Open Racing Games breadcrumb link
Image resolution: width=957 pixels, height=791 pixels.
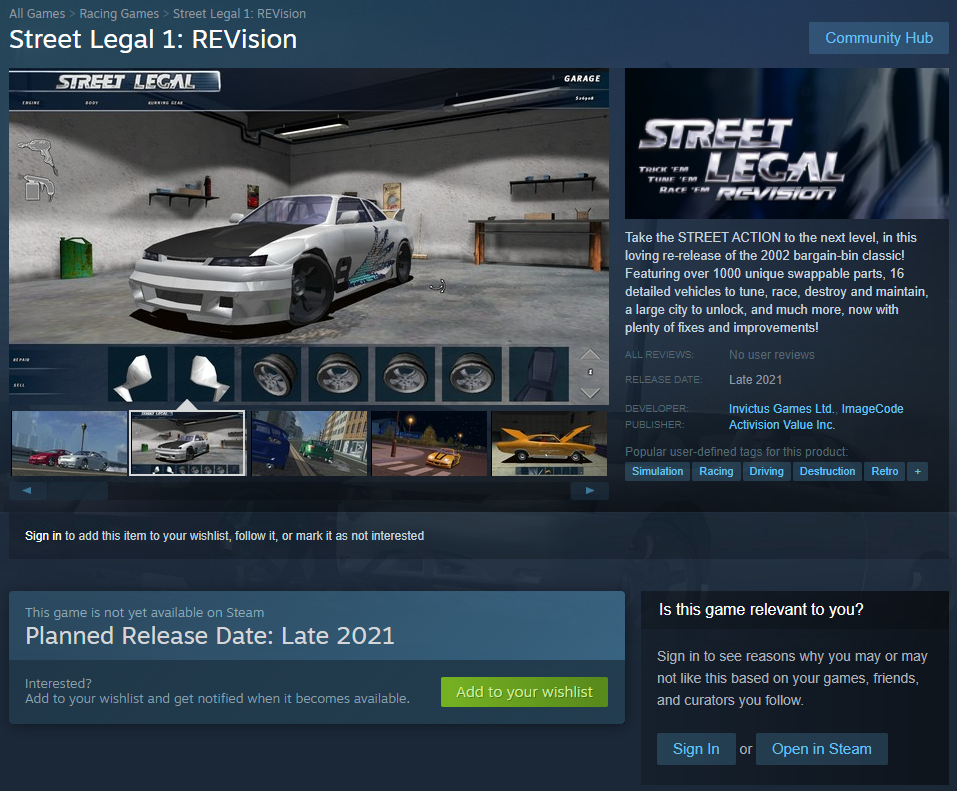pyautogui.click(x=119, y=13)
